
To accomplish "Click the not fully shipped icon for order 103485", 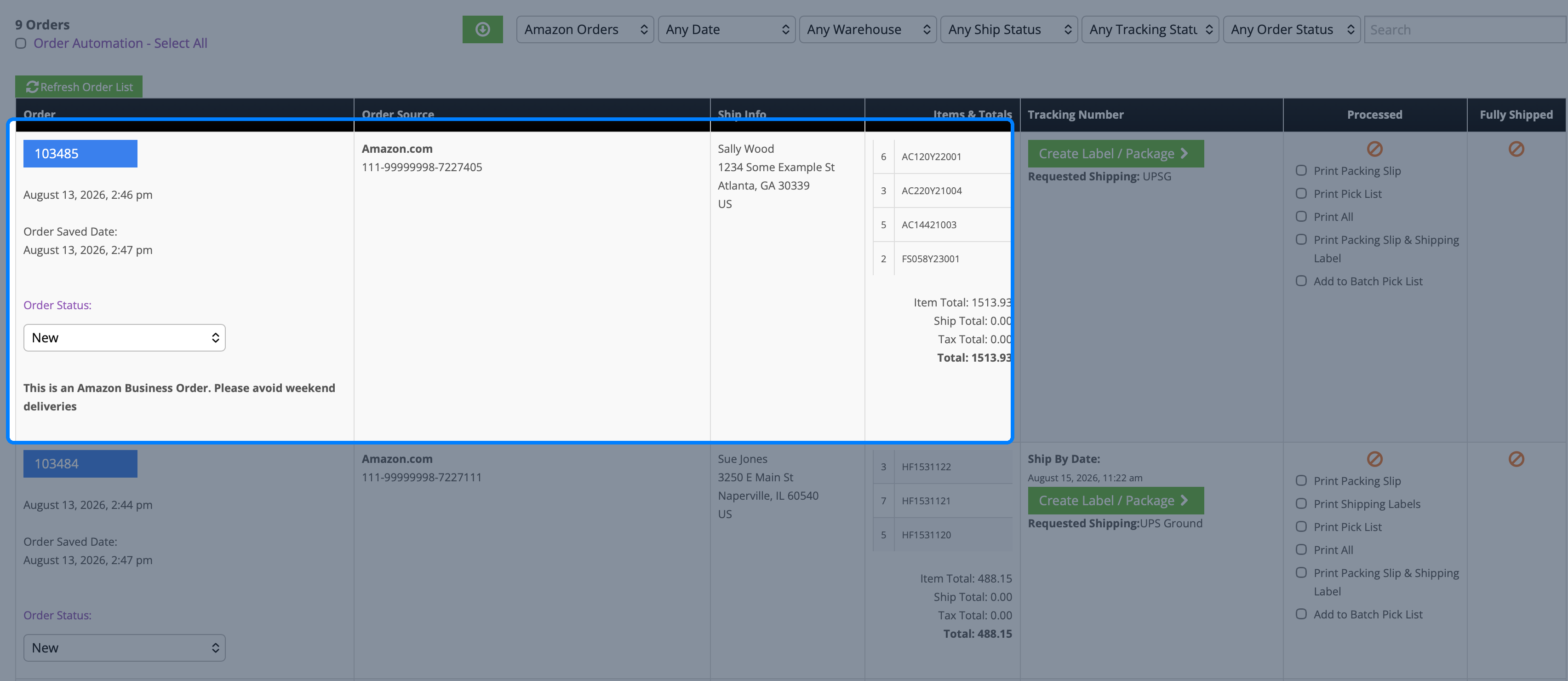I will [1516, 149].
